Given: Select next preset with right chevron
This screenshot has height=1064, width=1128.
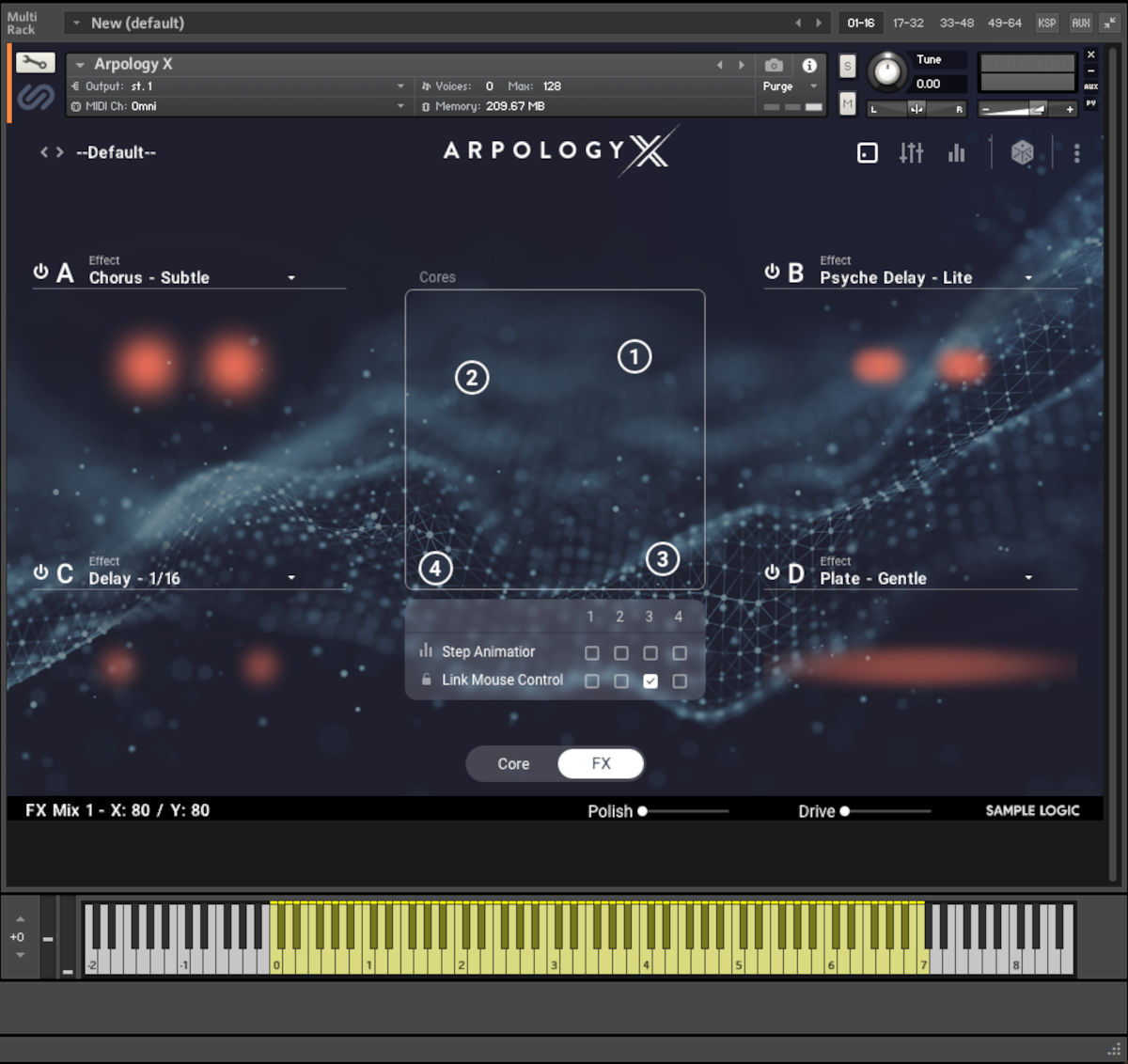Looking at the screenshot, I should [x=60, y=152].
